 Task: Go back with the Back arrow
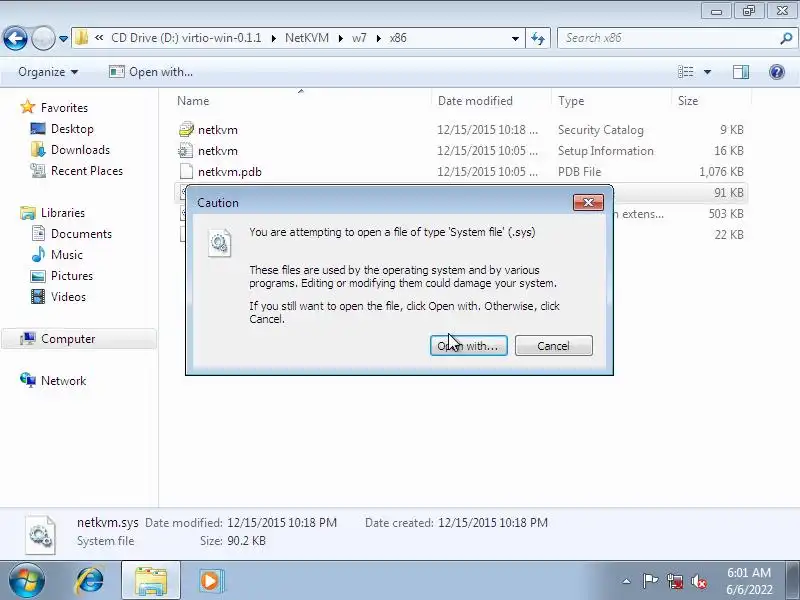pyautogui.click(x=15, y=38)
